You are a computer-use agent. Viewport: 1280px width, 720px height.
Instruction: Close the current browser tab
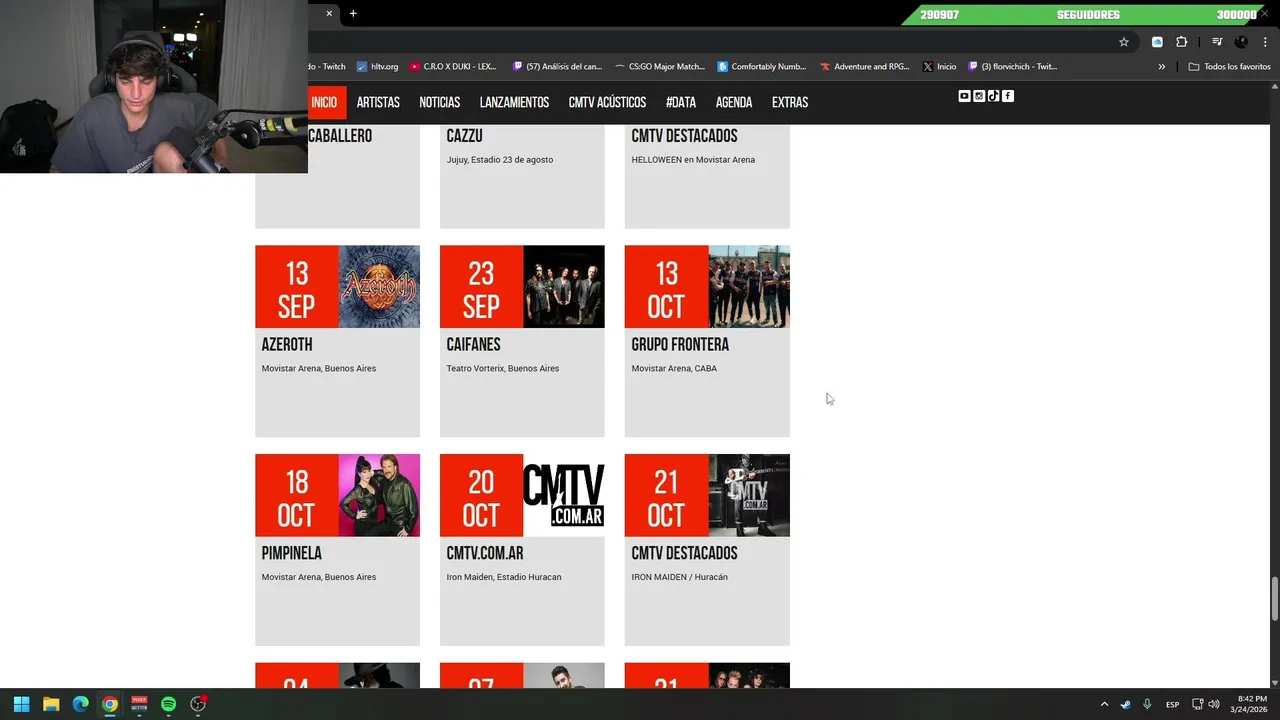[329, 13]
